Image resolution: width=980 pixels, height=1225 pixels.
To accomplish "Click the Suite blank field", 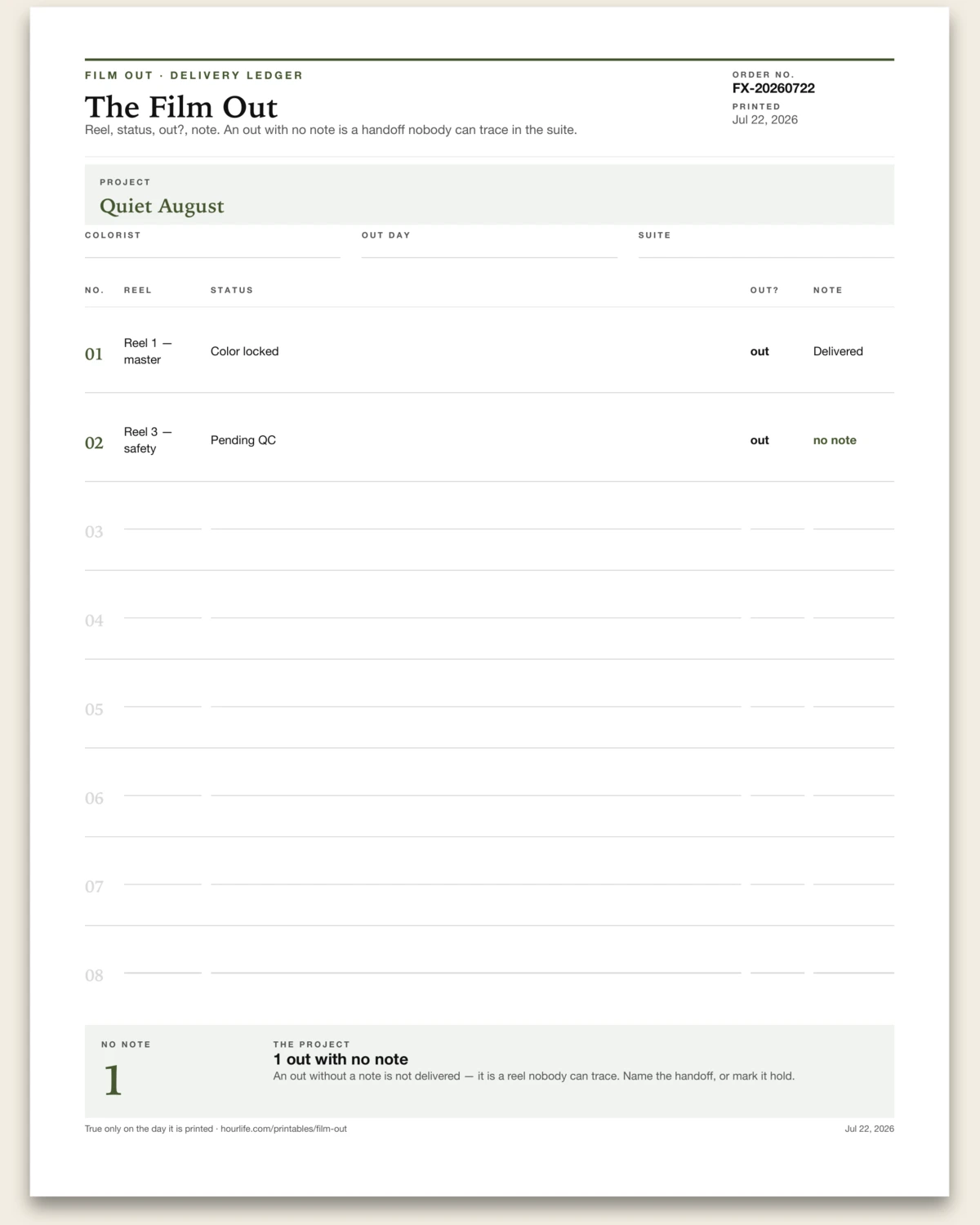I will pos(766,250).
